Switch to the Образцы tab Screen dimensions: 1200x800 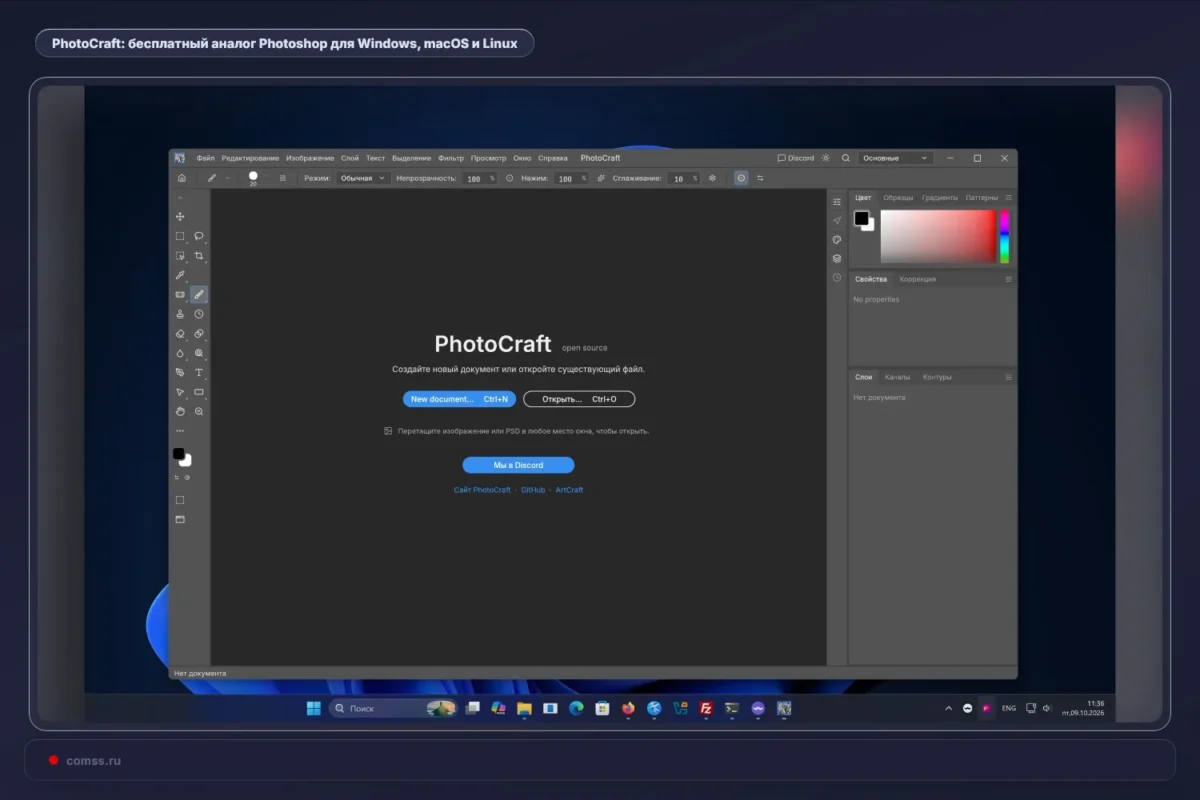[x=898, y=198]
